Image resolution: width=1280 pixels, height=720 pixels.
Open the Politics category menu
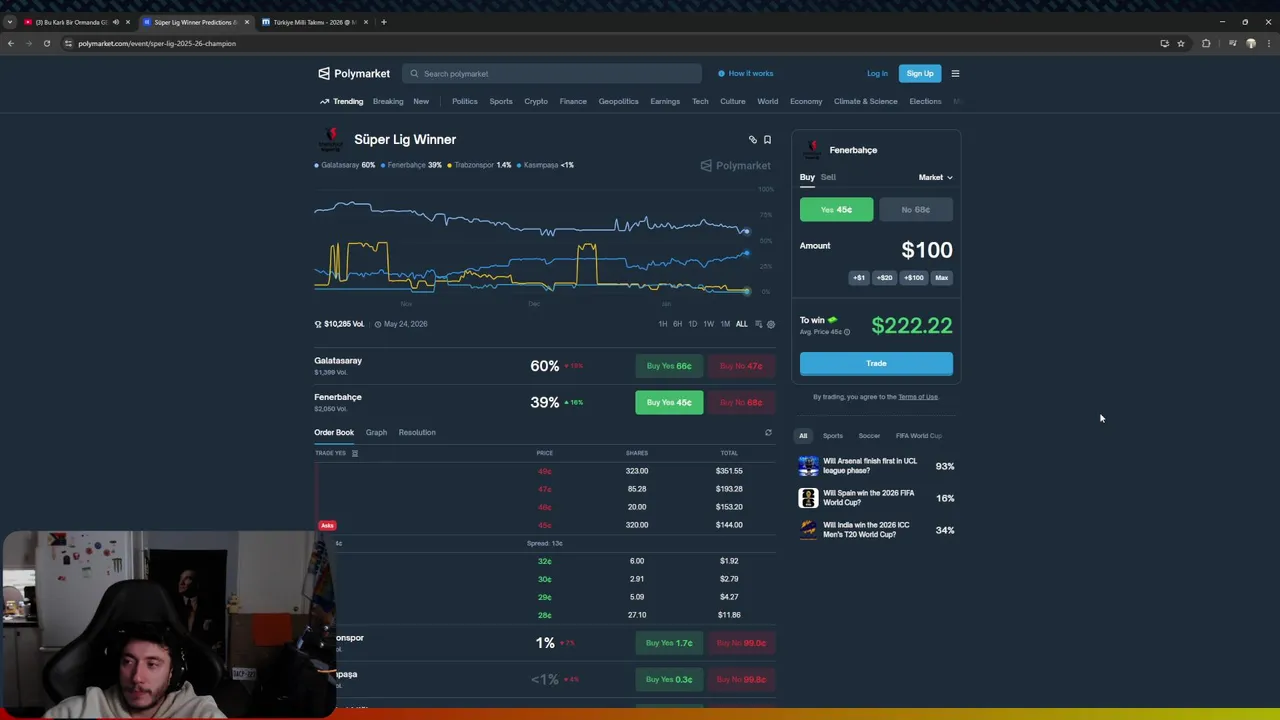(464, 101)
